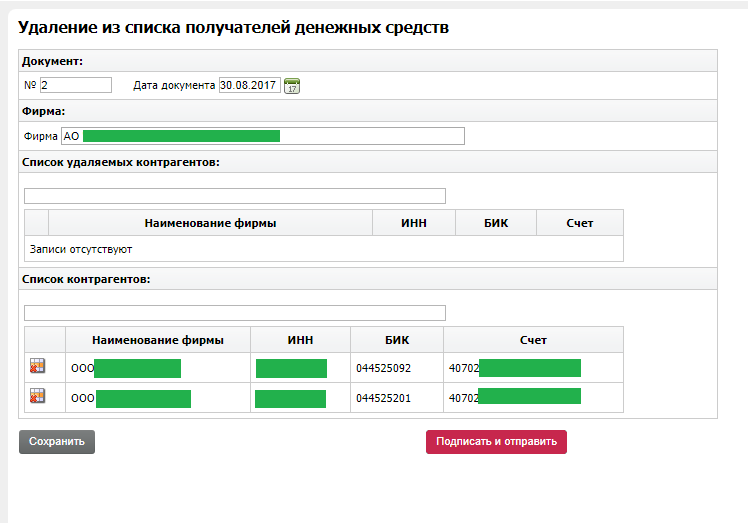This screenshot has height=524, width=749.
Task: Click search field under Список контрагентов
Action: [x=235, y=313]
